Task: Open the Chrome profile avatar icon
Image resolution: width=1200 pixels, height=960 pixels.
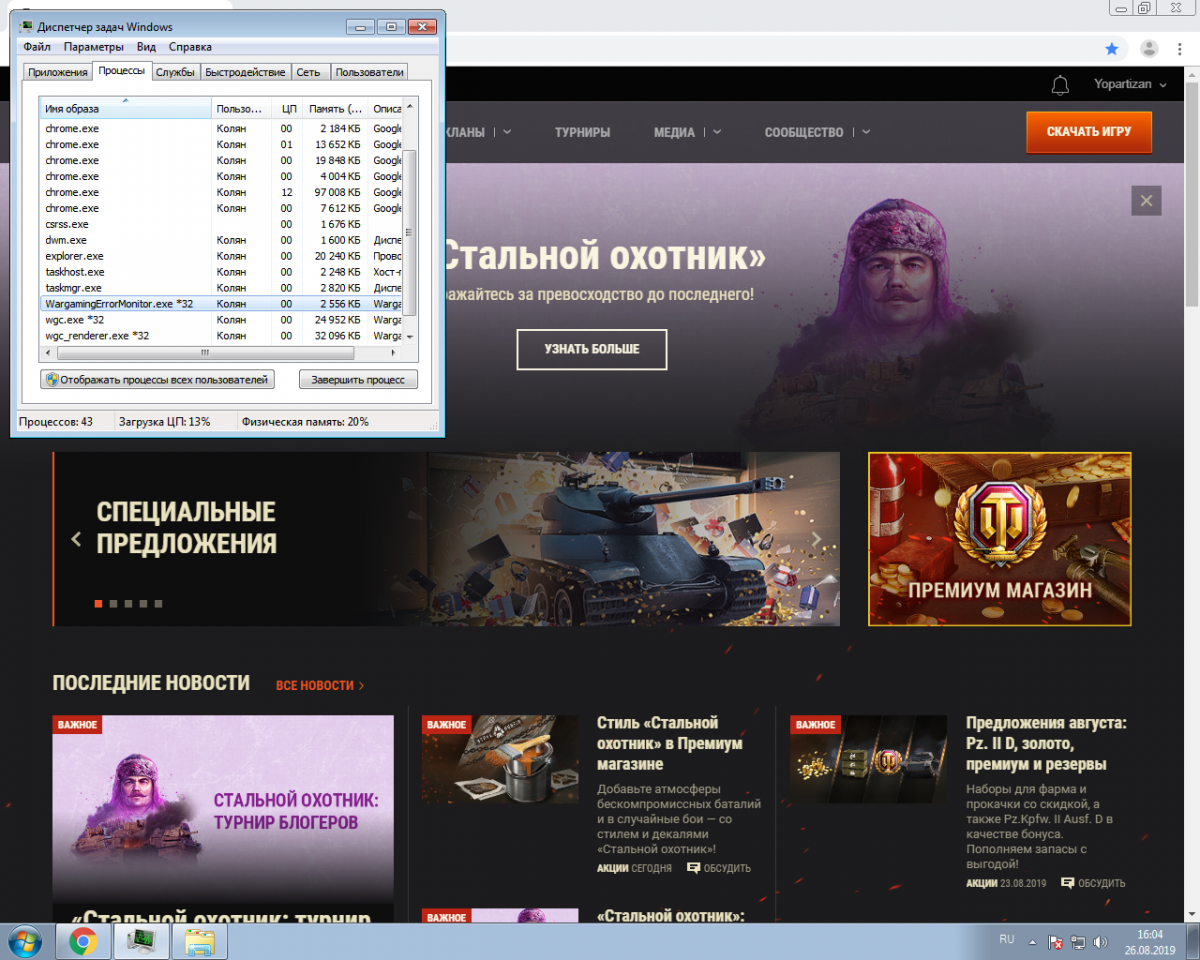Action: pyautogui.click(x=1150, y=48)
